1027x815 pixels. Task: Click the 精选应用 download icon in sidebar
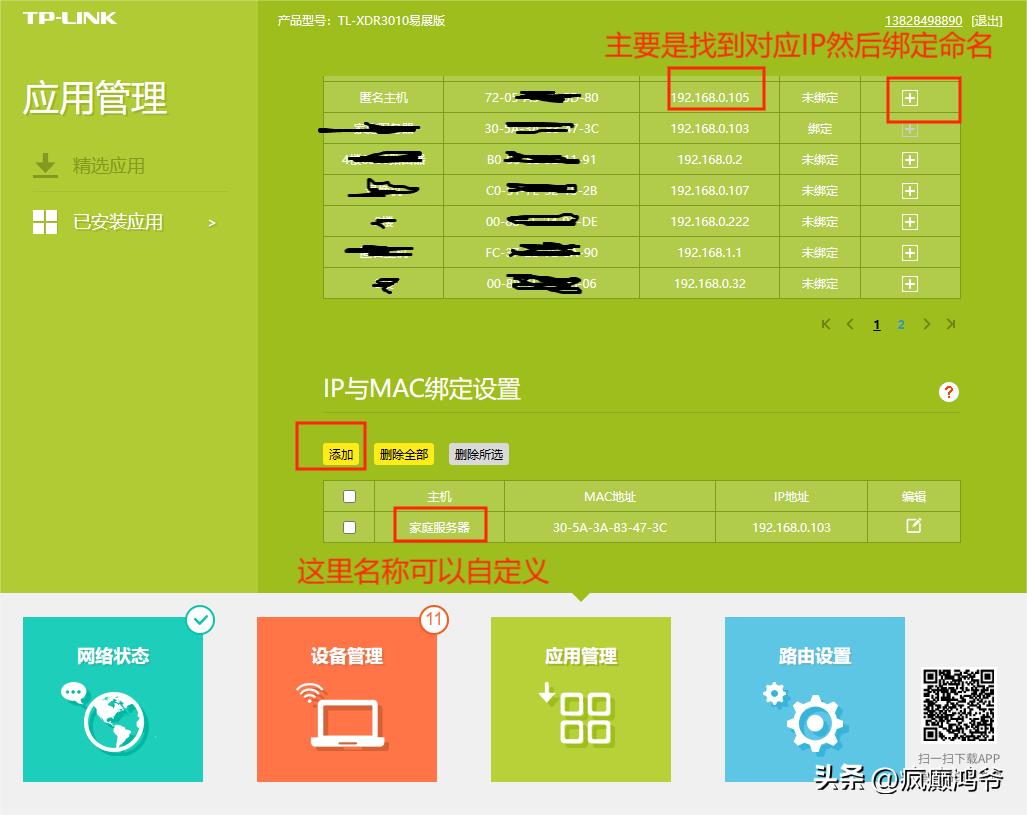pyautogui.click(x=45, y=167)
